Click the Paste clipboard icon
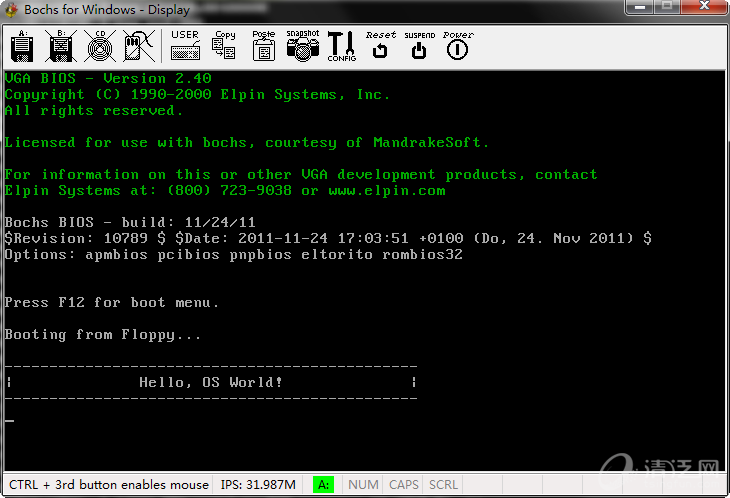 tap(263, 46)
